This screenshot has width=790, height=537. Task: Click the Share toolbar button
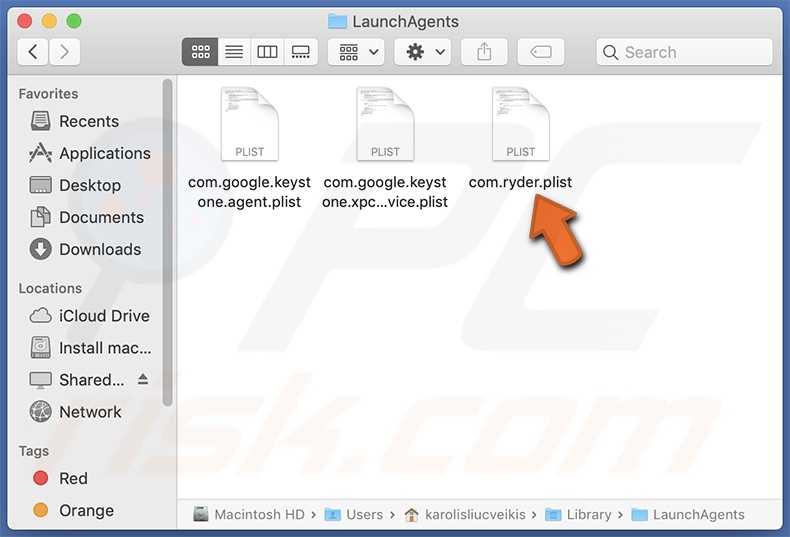tap(484, 52)
